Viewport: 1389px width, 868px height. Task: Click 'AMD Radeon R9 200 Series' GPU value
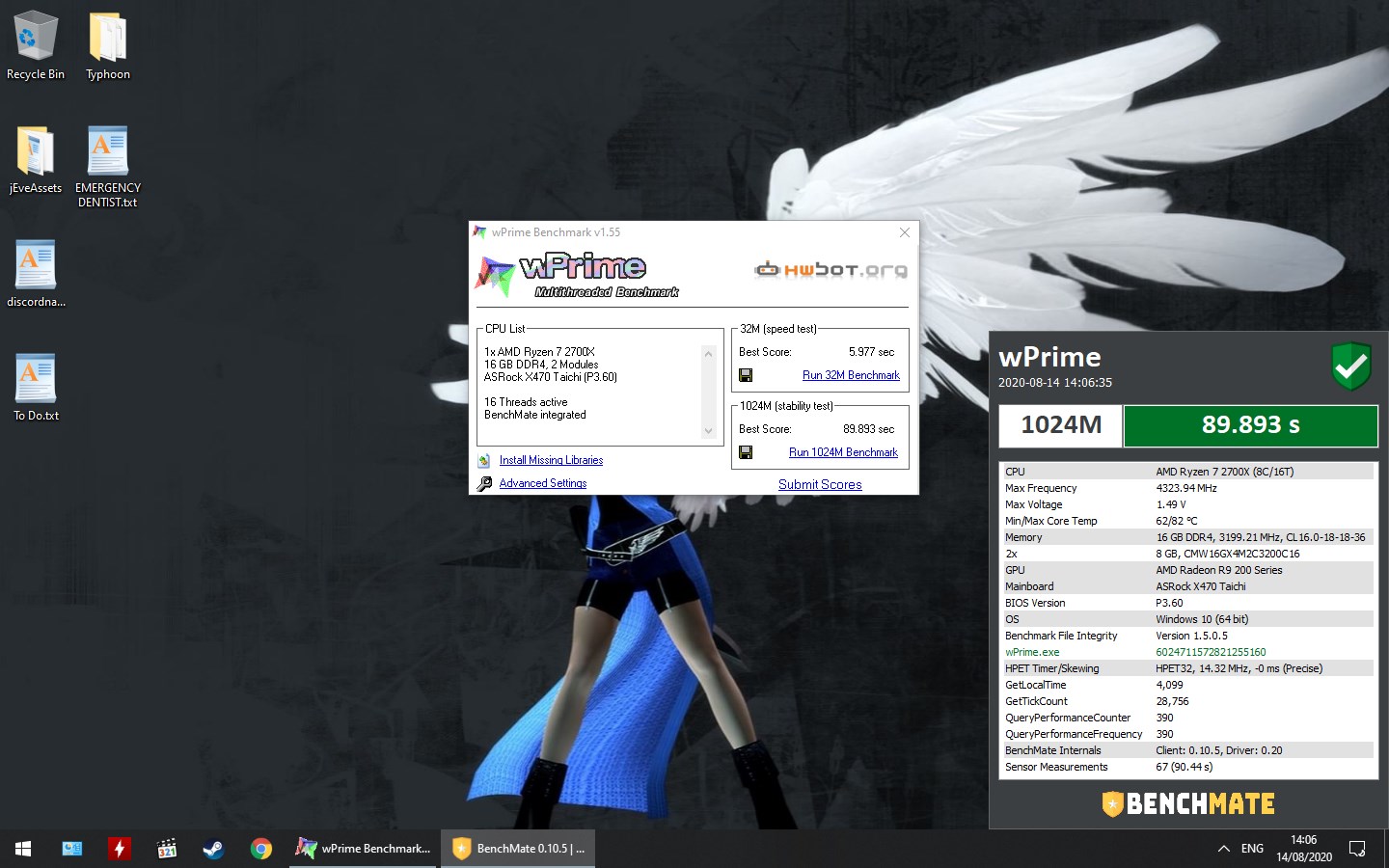pos(1219,570)
